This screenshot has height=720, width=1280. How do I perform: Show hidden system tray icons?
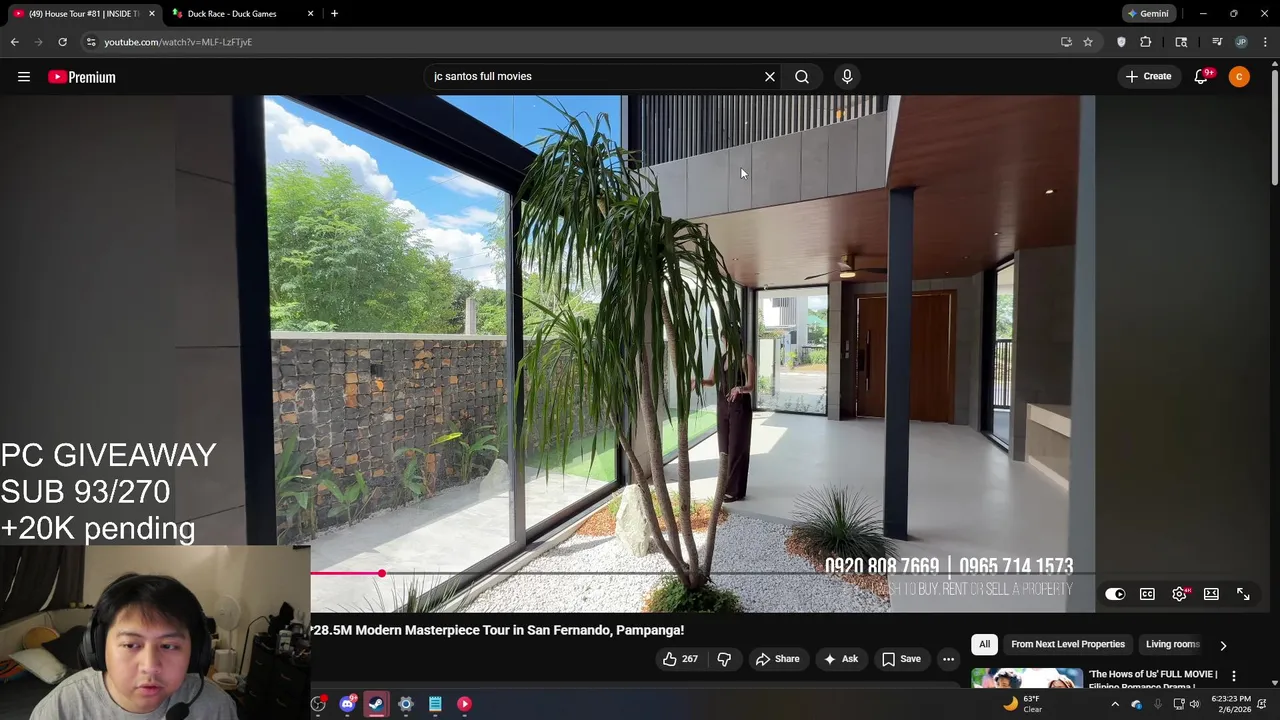coord(1115,704)
